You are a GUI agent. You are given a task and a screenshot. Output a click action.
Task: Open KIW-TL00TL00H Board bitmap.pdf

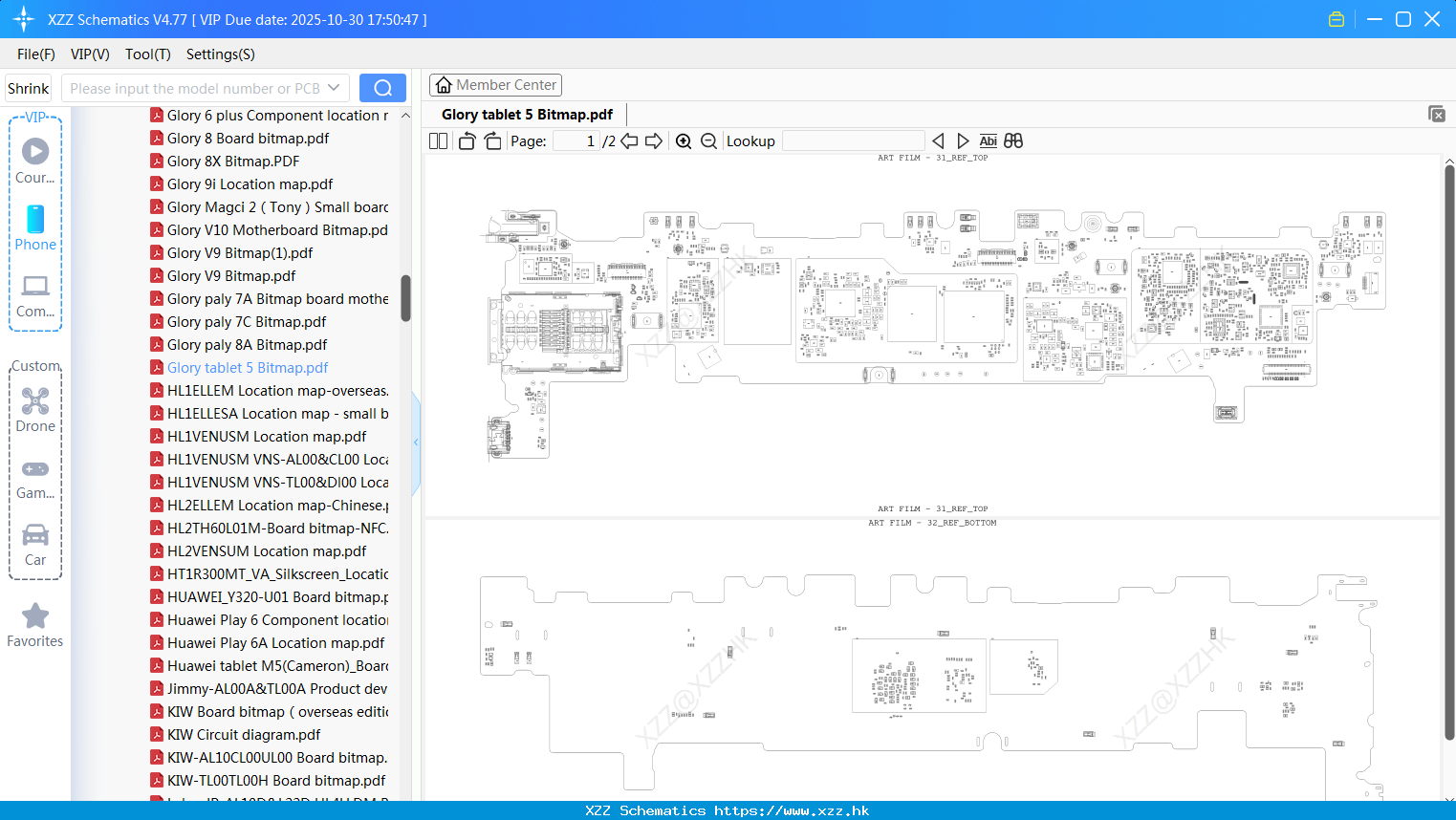coord(276,781)
